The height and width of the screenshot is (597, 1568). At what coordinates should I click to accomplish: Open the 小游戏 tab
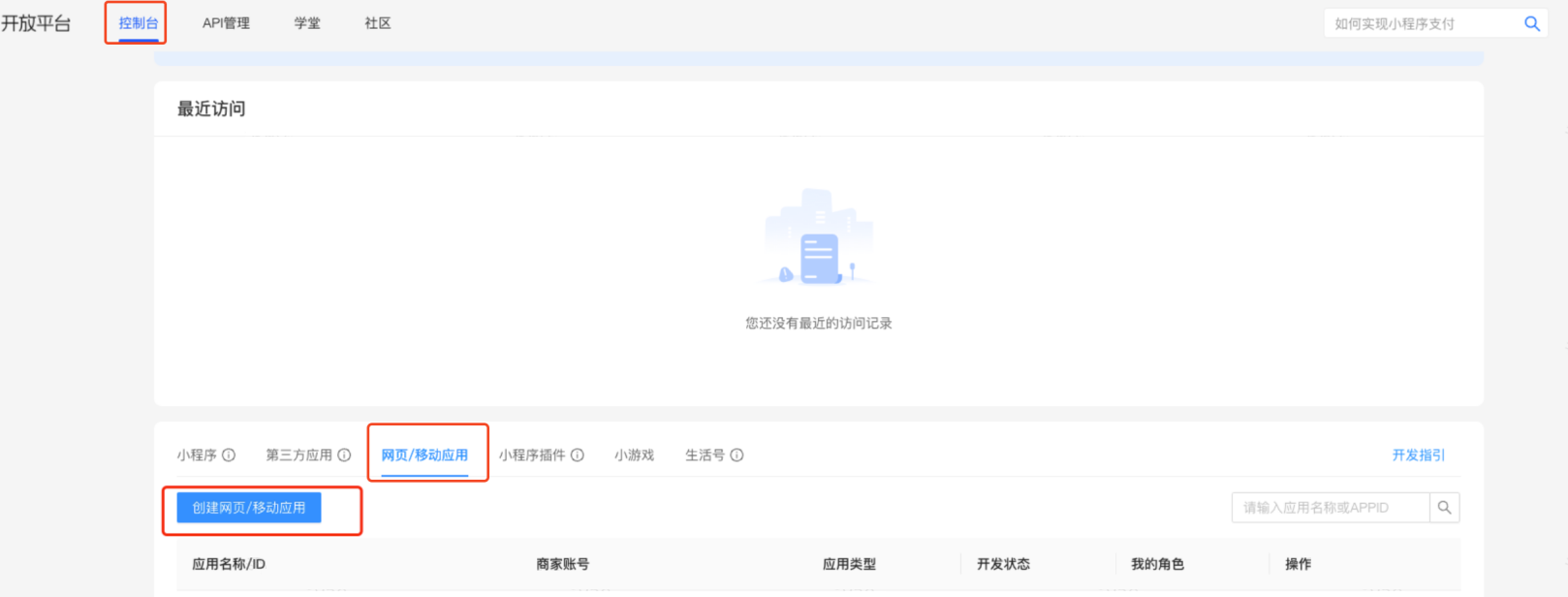pos(634,456)
